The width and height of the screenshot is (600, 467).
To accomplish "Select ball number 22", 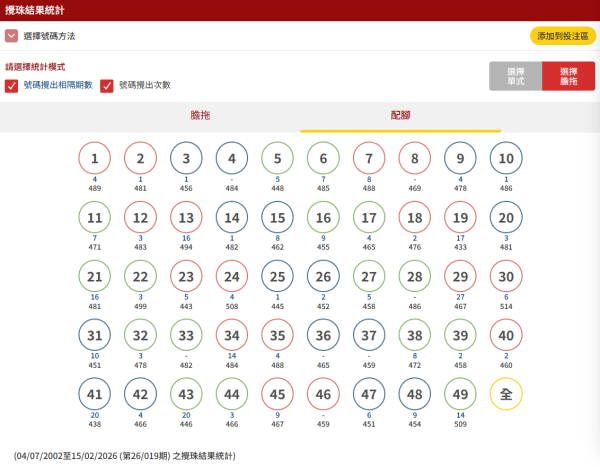I will (140, 276).
